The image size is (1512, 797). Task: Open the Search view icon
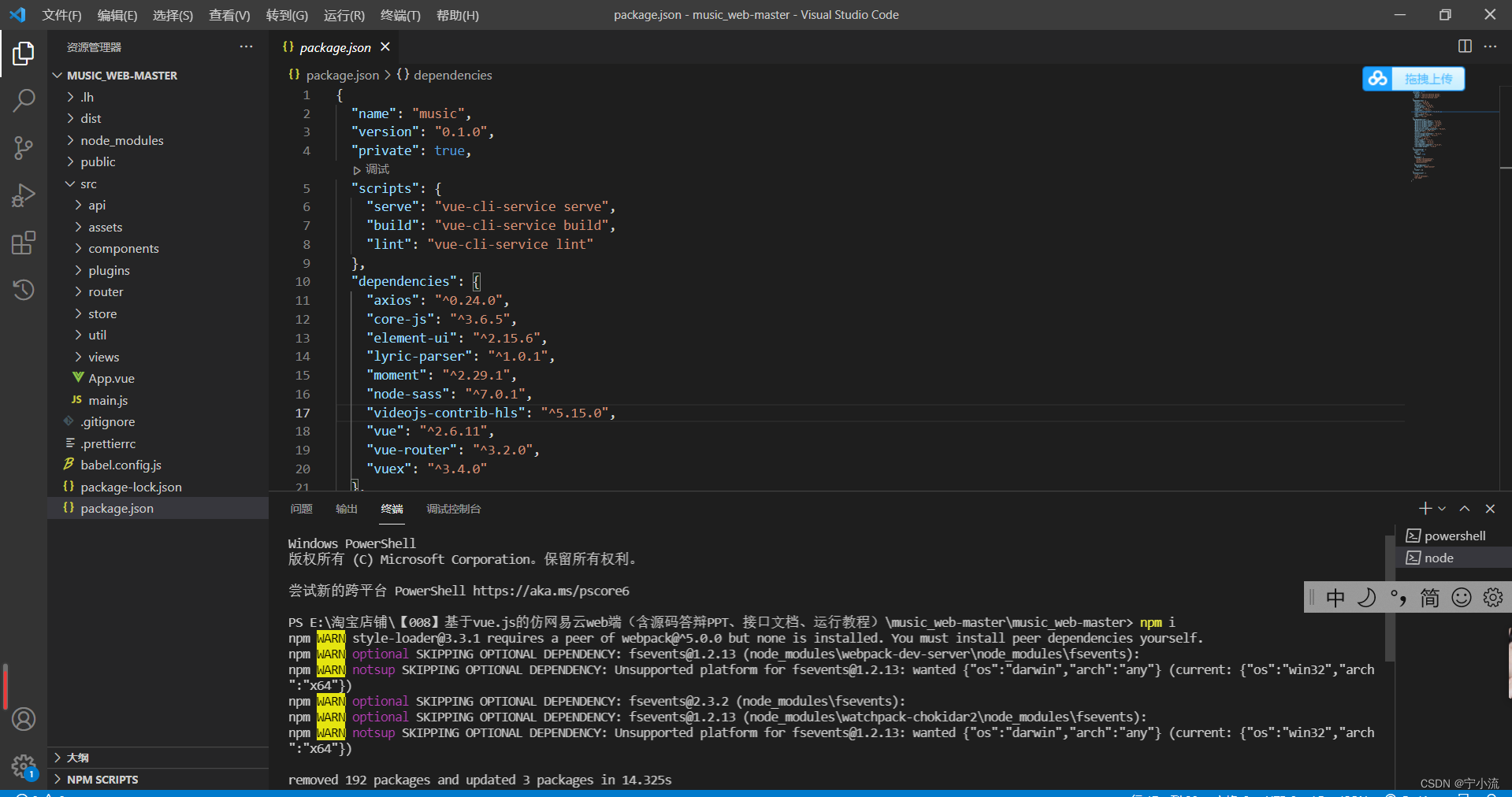click(24, 101)
